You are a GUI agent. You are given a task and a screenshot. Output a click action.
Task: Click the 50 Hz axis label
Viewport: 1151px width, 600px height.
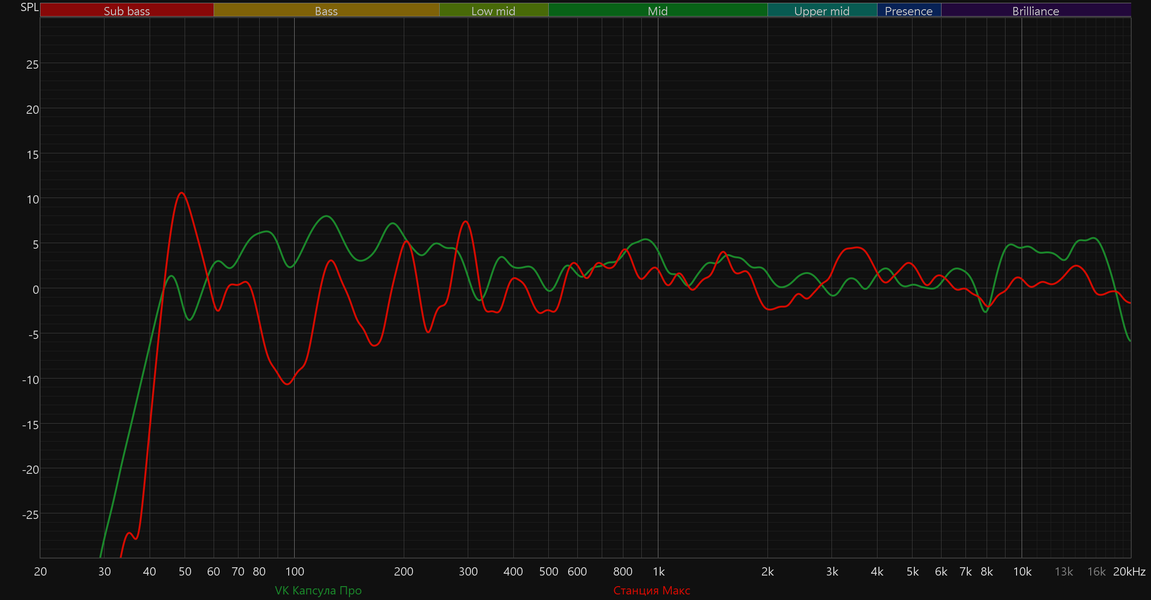(185, 572)
